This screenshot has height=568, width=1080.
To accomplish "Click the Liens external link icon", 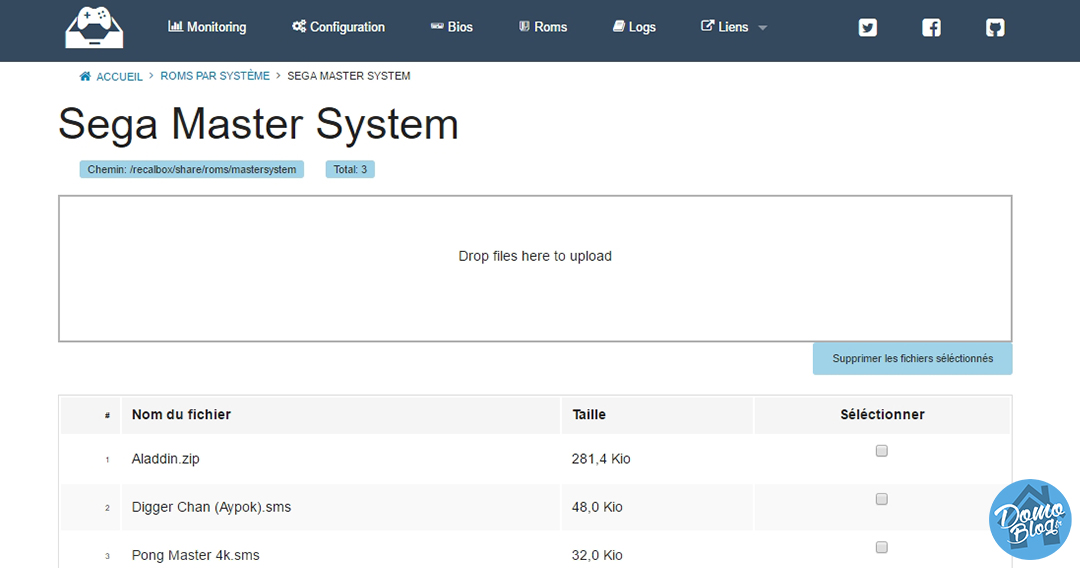I will [x=707, y=25].
